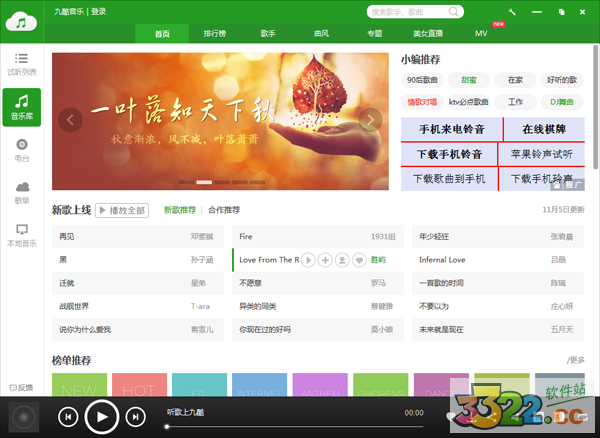The image size is (600, 438).
Task: Open the blue INTERNET chart tile
Action: (259, 385)
